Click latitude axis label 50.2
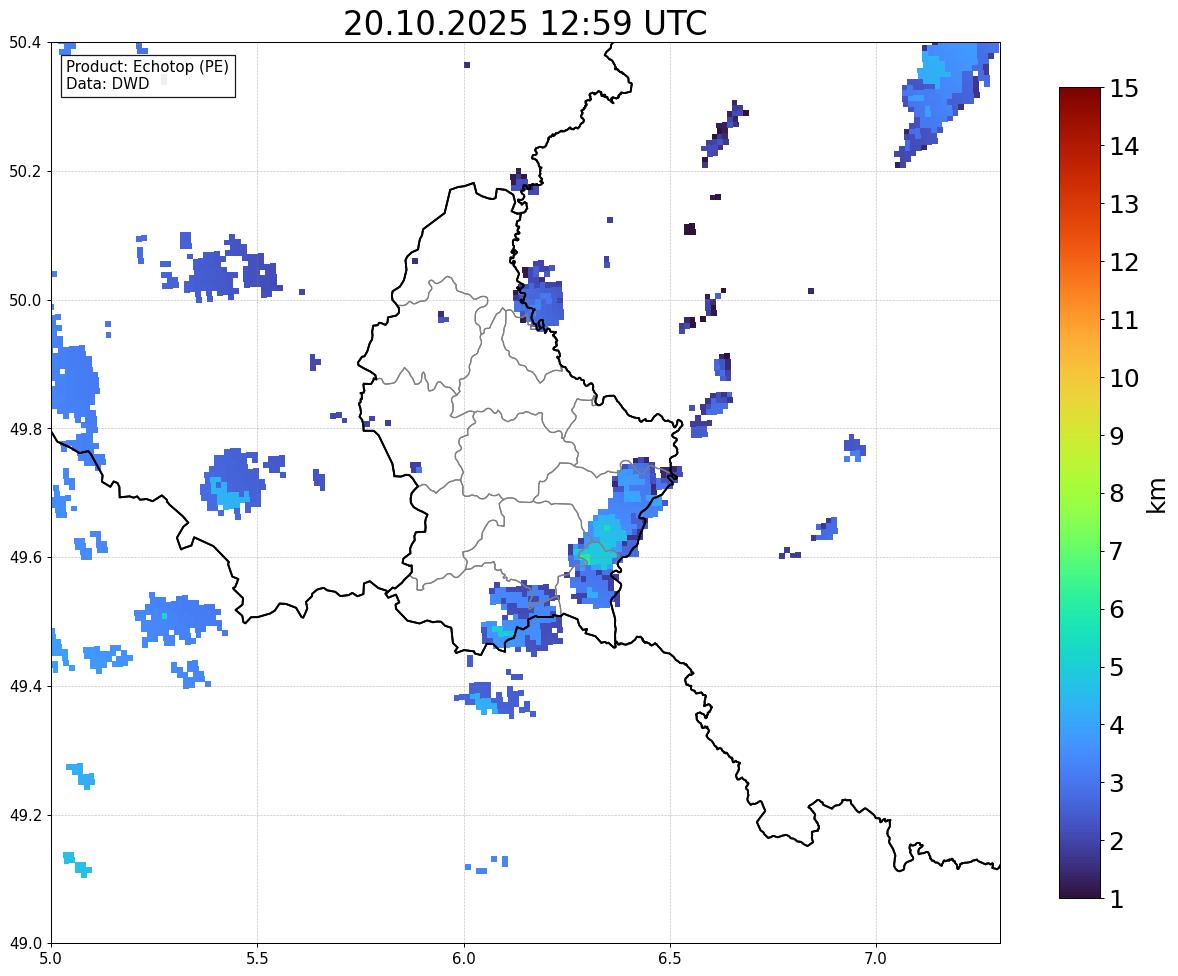Screen dimensions: 1178x976 point(25,171)
